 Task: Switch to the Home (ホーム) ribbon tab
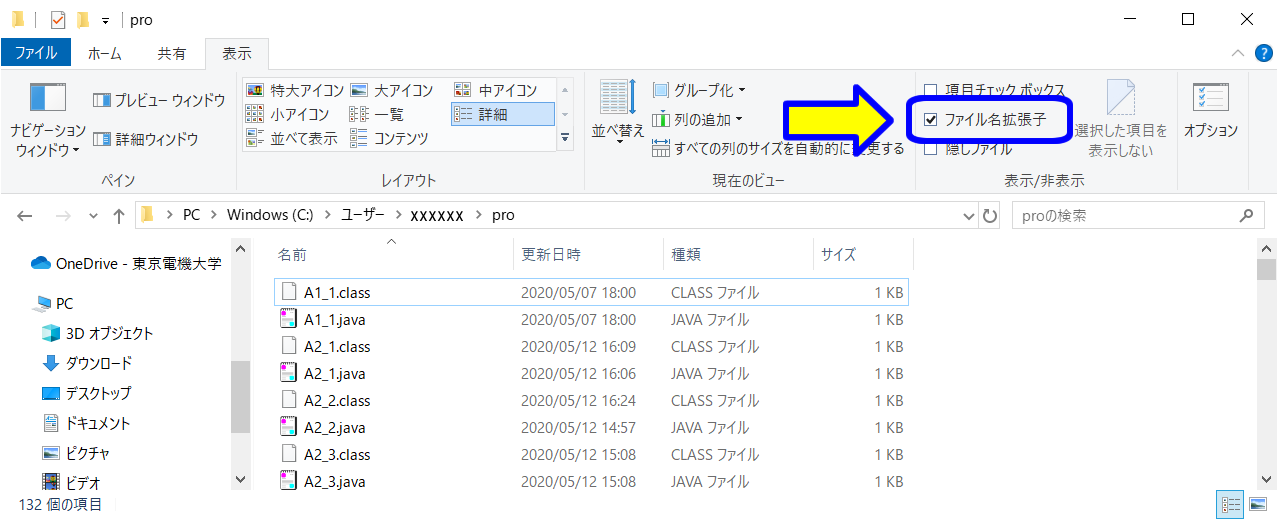[x=105, y=53]
